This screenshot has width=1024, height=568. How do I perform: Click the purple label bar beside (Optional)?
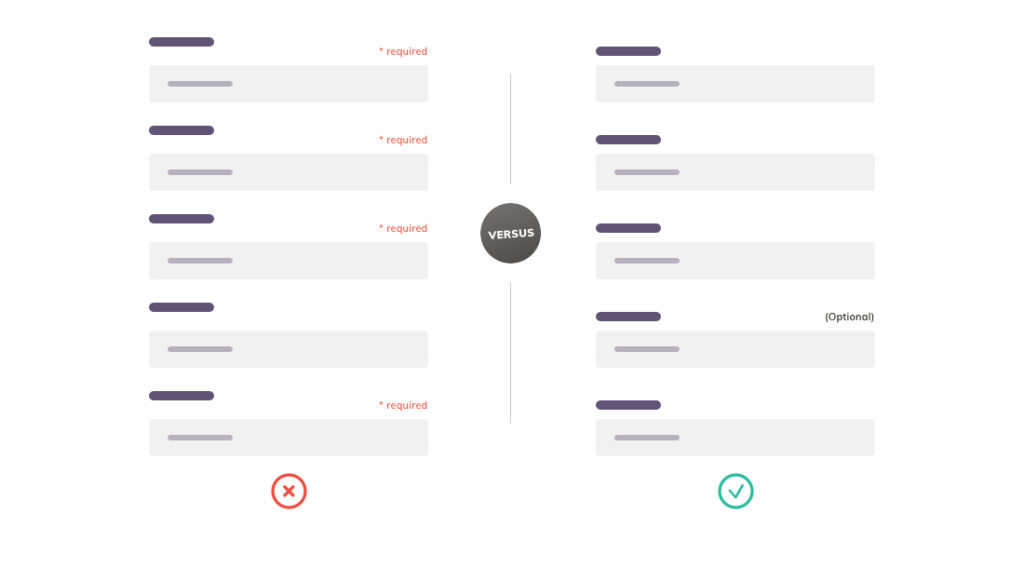[x=628, y=317]
